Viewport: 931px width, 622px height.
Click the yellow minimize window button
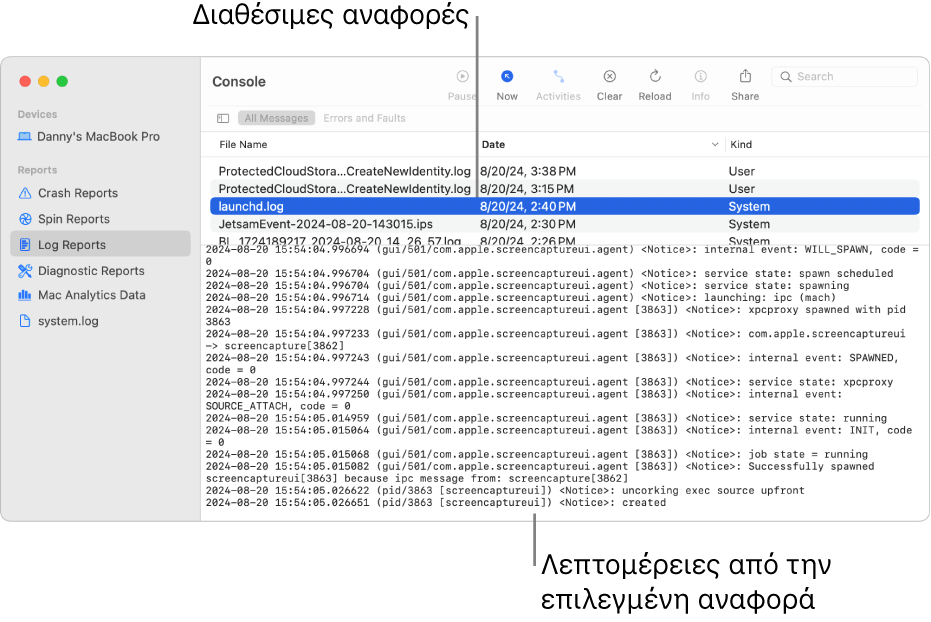43,81
